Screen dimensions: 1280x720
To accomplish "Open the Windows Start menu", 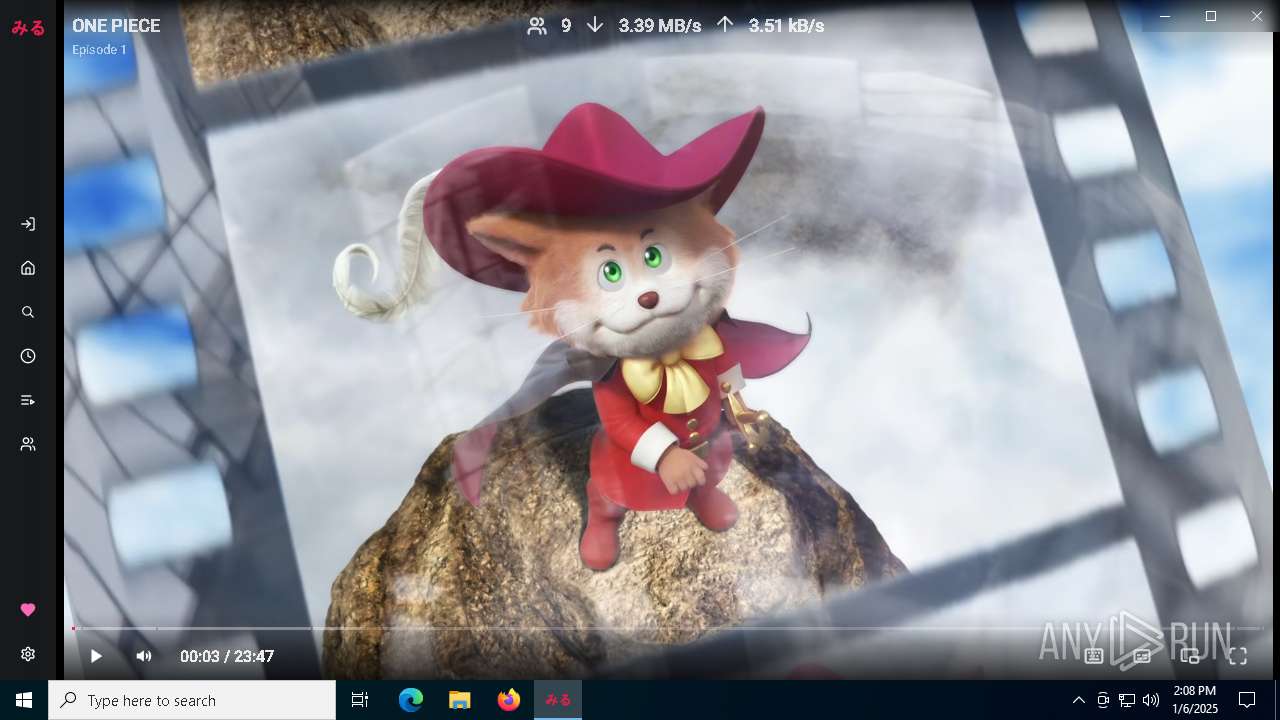I will point(24,700).
